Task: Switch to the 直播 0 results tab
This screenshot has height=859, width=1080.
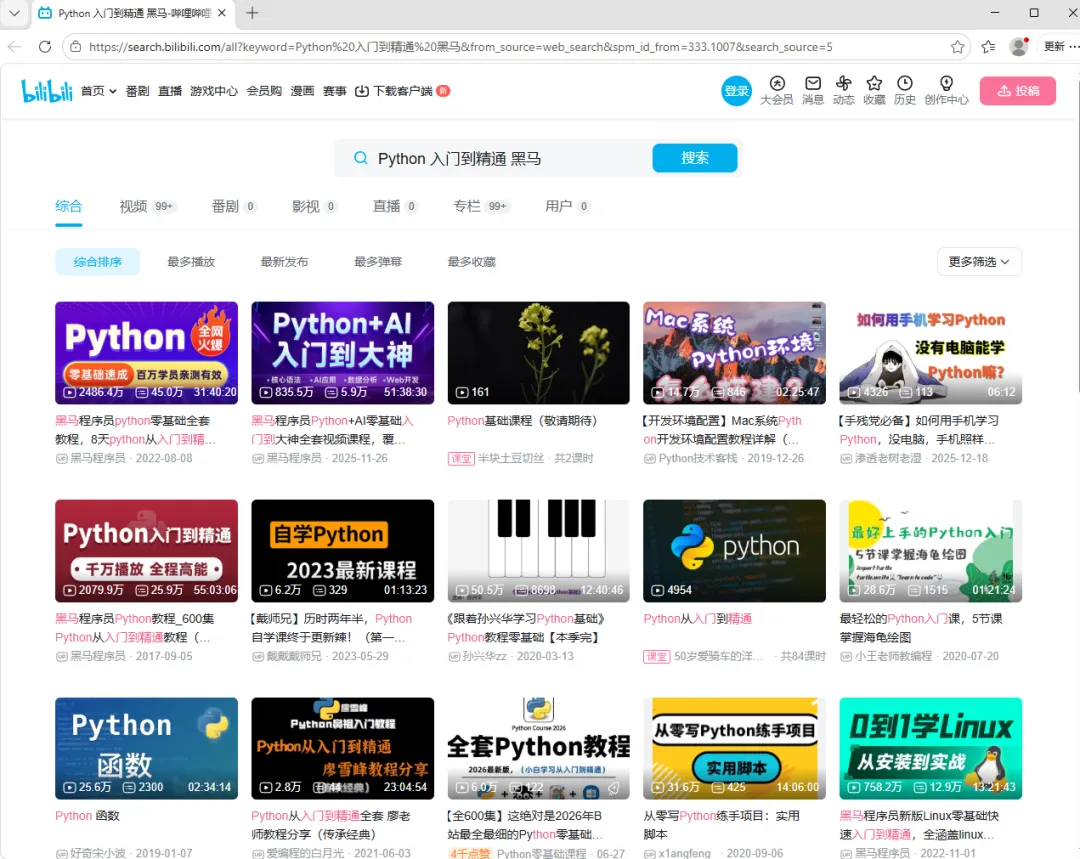Action: click(x=395, y=206)
